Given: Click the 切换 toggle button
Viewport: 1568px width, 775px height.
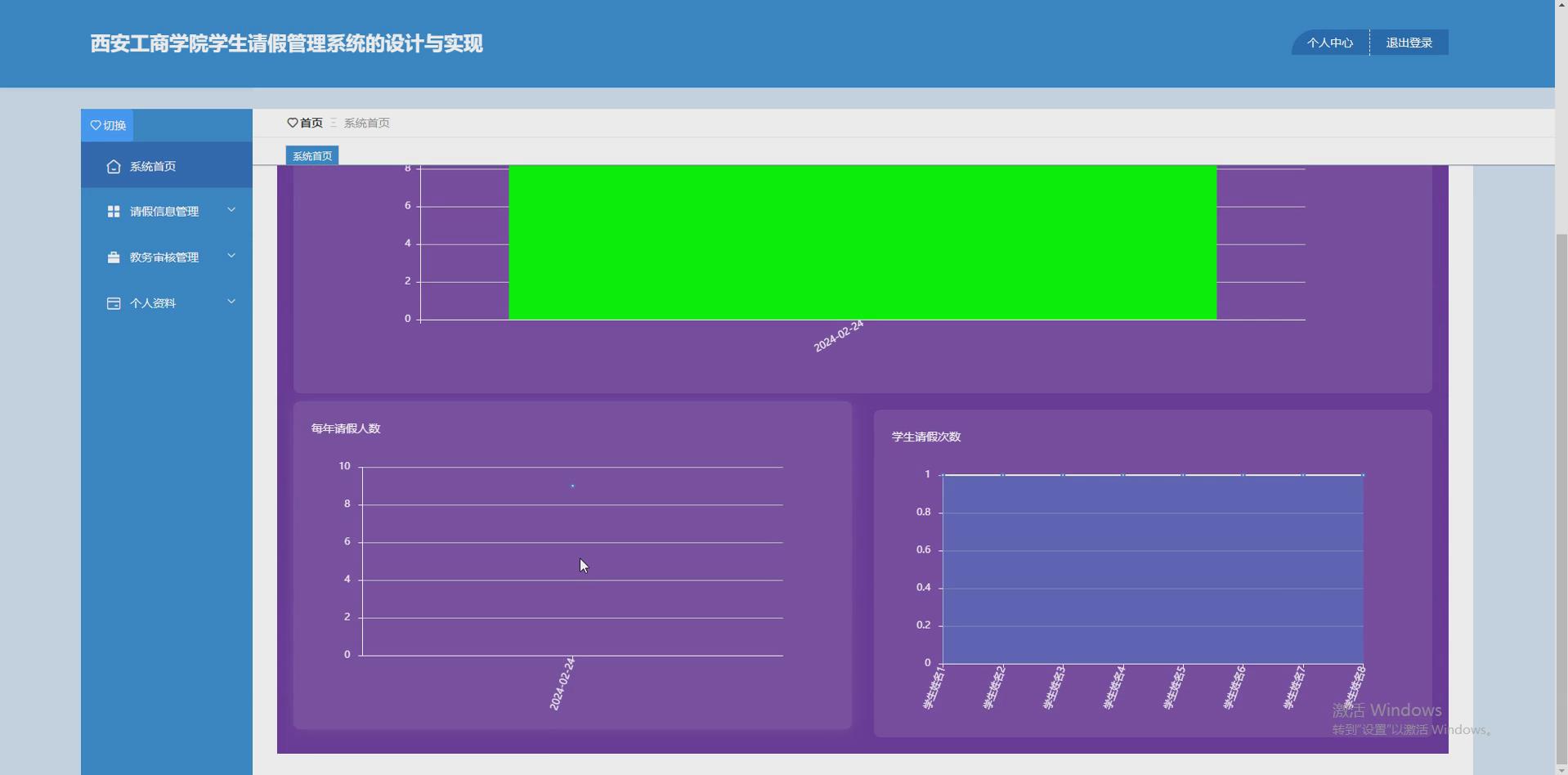Looking at the screenshot, I should click(107, 125).
